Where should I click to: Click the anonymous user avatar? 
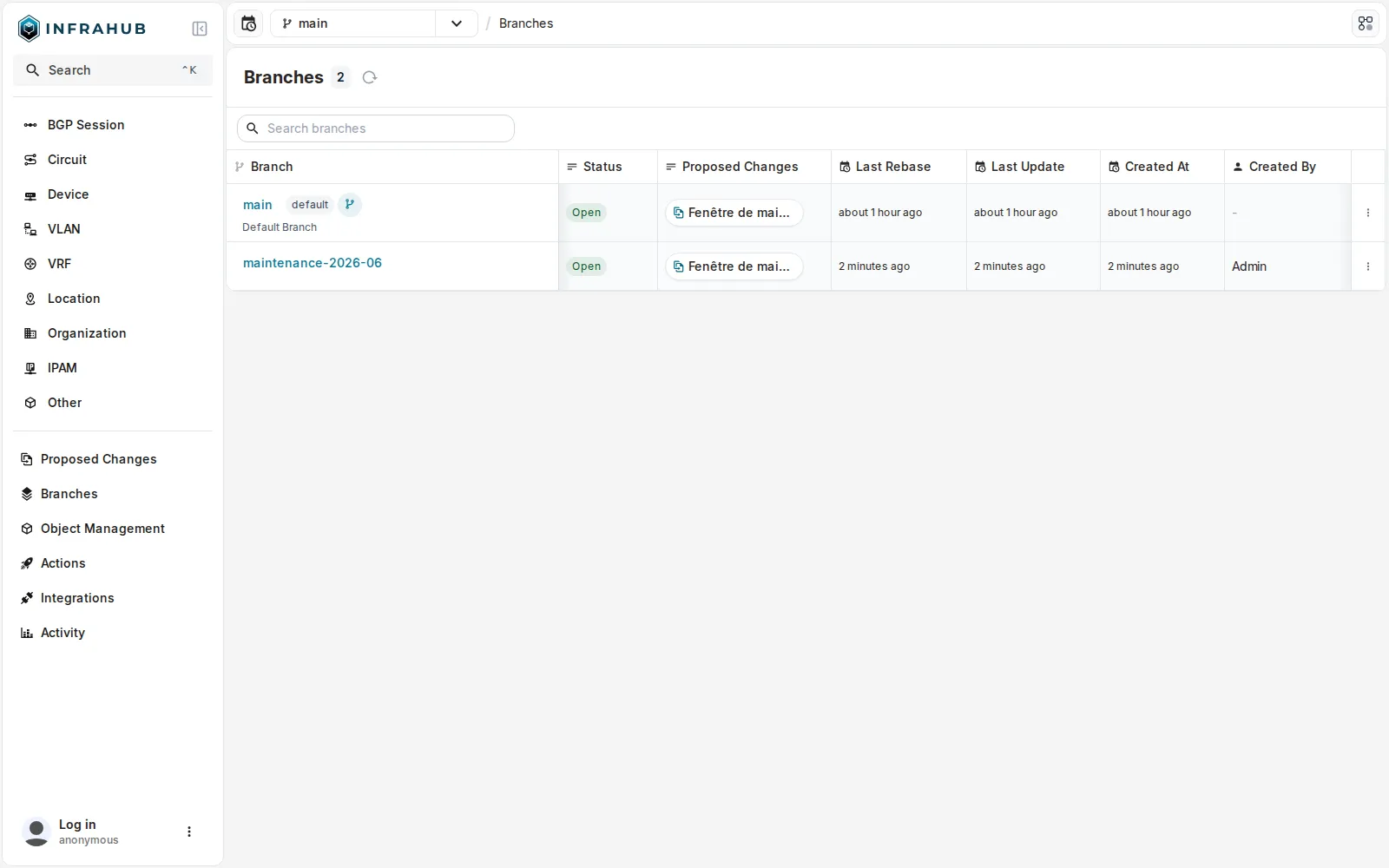[x=36, y=832]
